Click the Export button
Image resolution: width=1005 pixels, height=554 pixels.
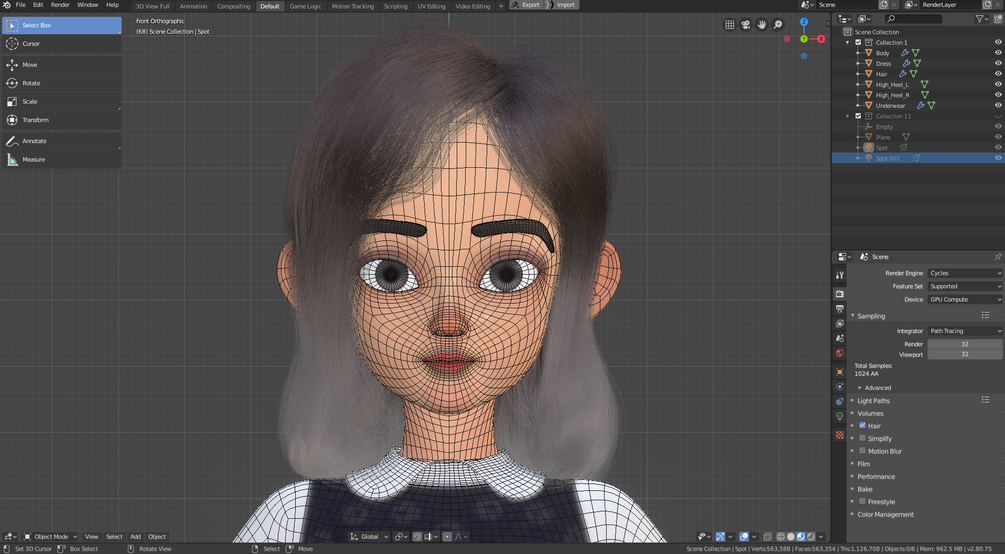coord(526,4)
